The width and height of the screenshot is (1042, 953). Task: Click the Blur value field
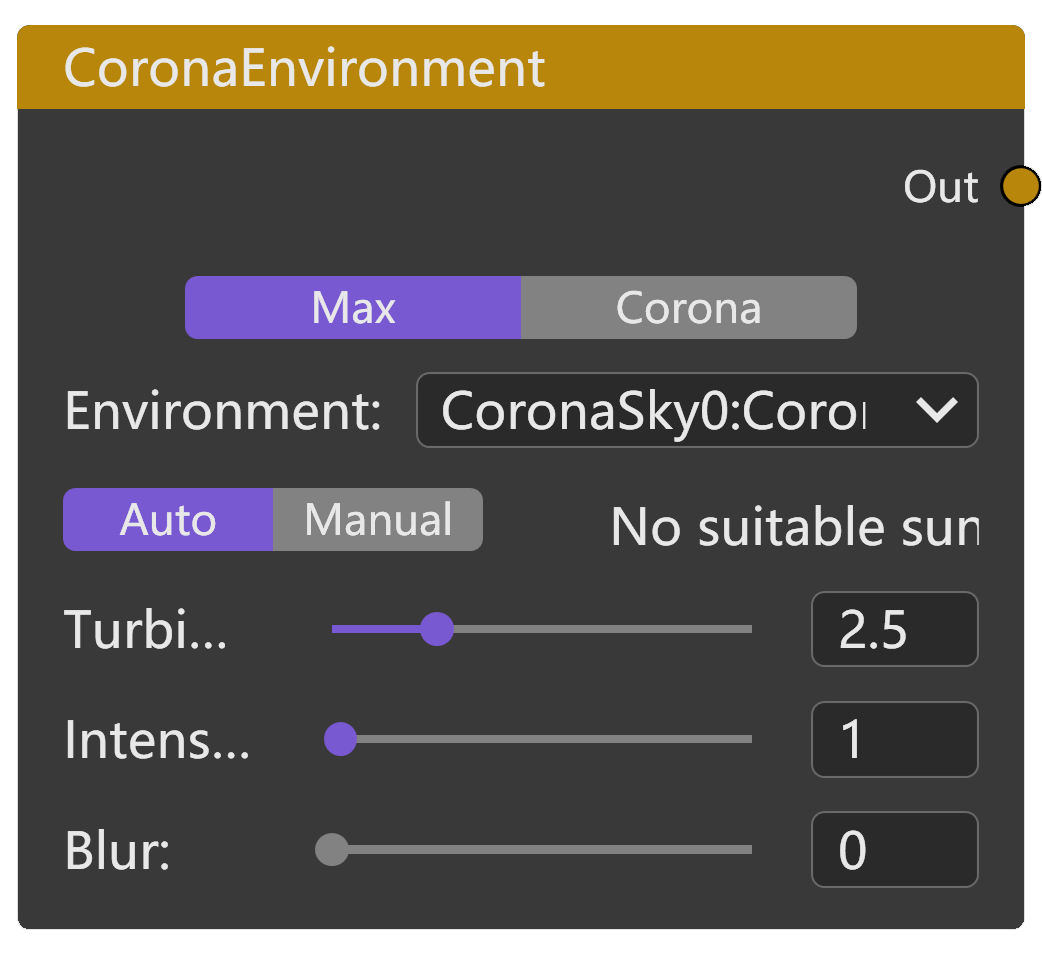pyautogui.click(x=894, y=850)
